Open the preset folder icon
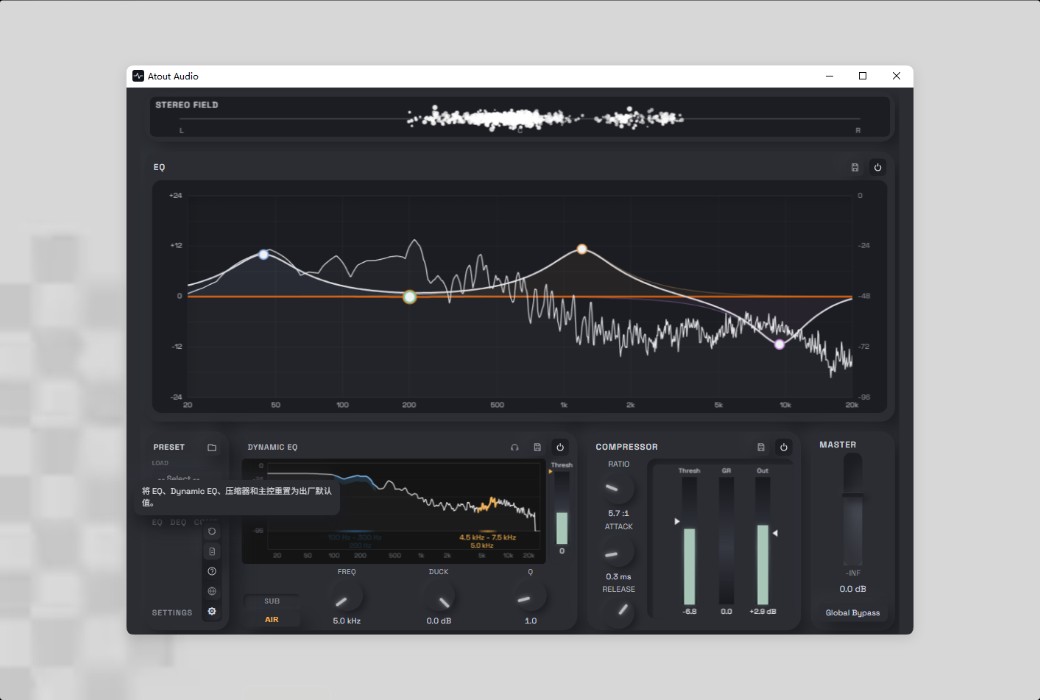Image resolution: width=1040 pixels, height=700 pixels. (212, 447)
